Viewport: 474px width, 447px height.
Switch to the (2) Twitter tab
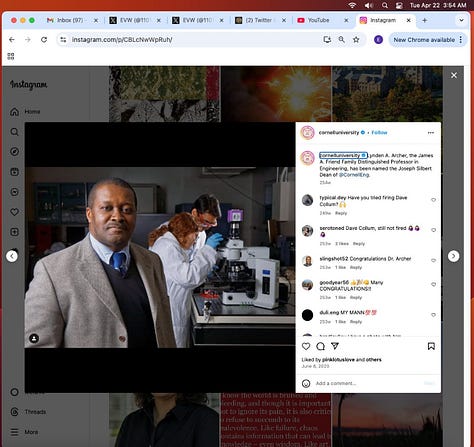coord(260,20)
